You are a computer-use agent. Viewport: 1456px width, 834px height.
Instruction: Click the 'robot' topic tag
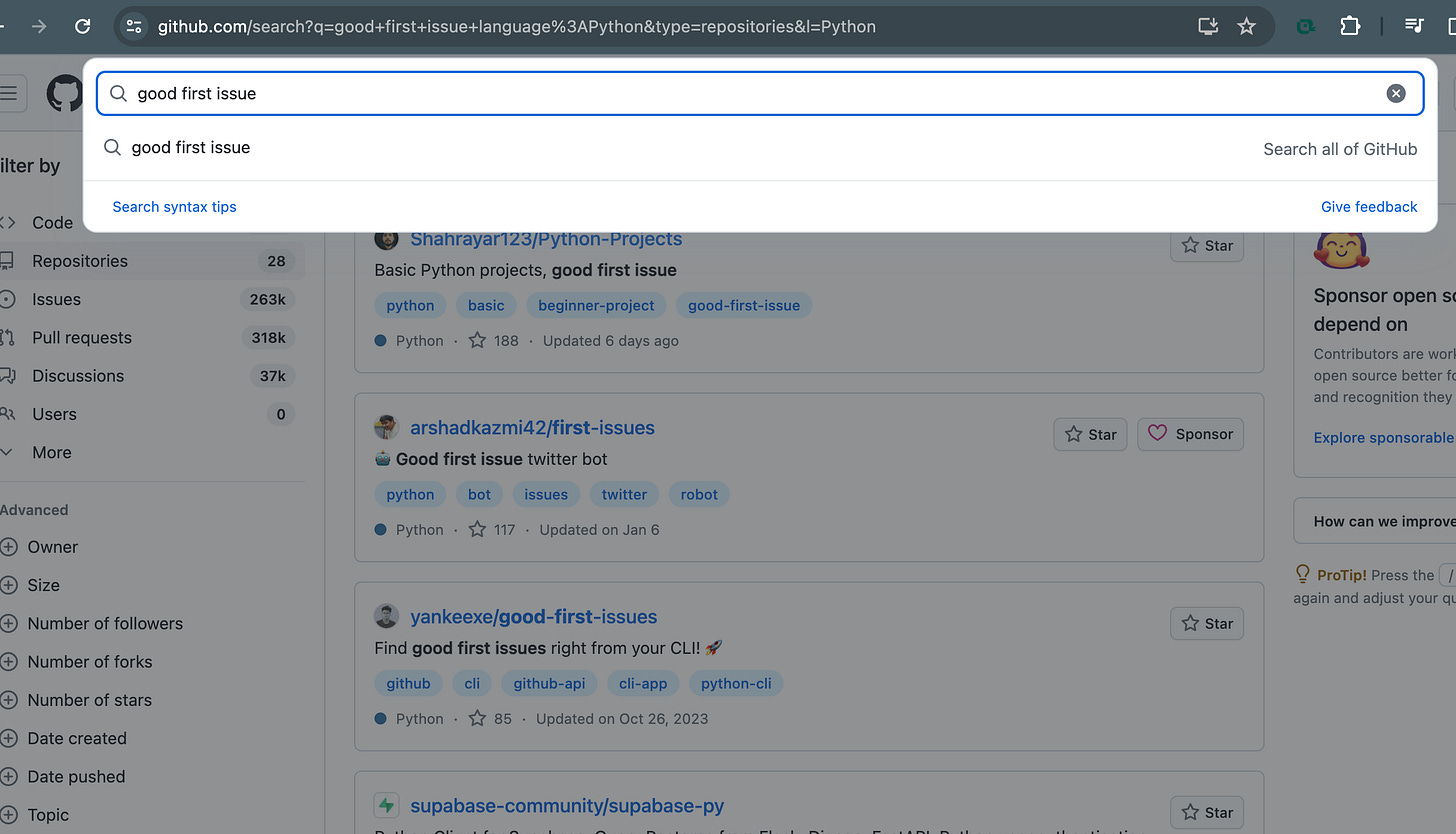[699, 494]
